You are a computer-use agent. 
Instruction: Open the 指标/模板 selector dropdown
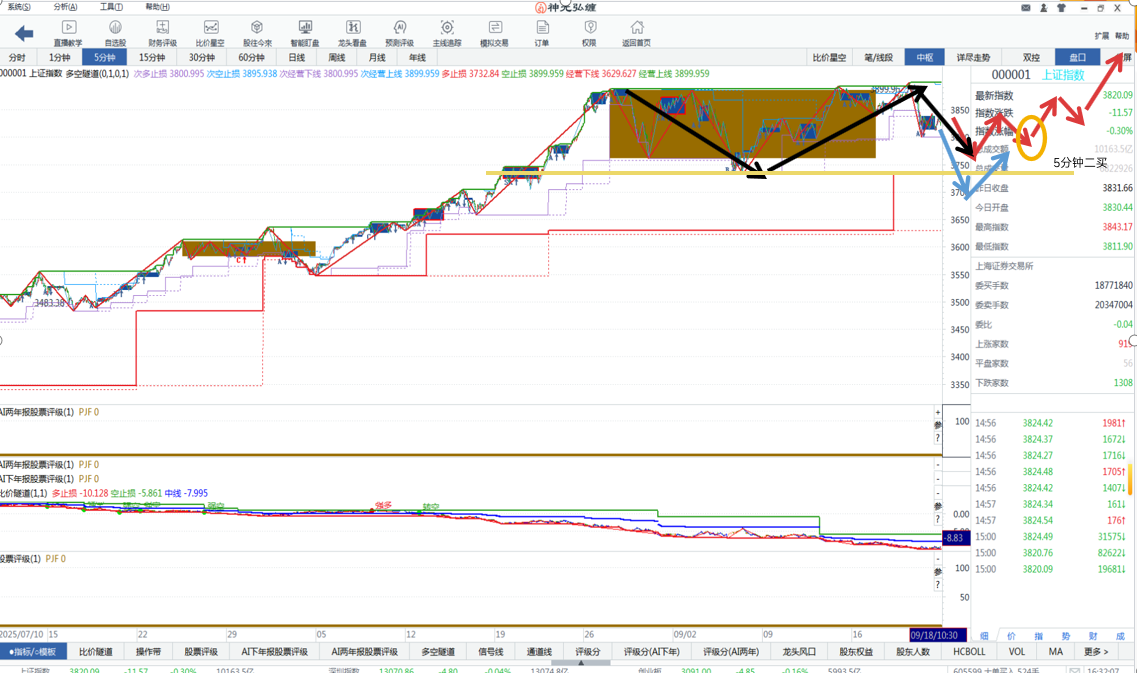[33, 652]
